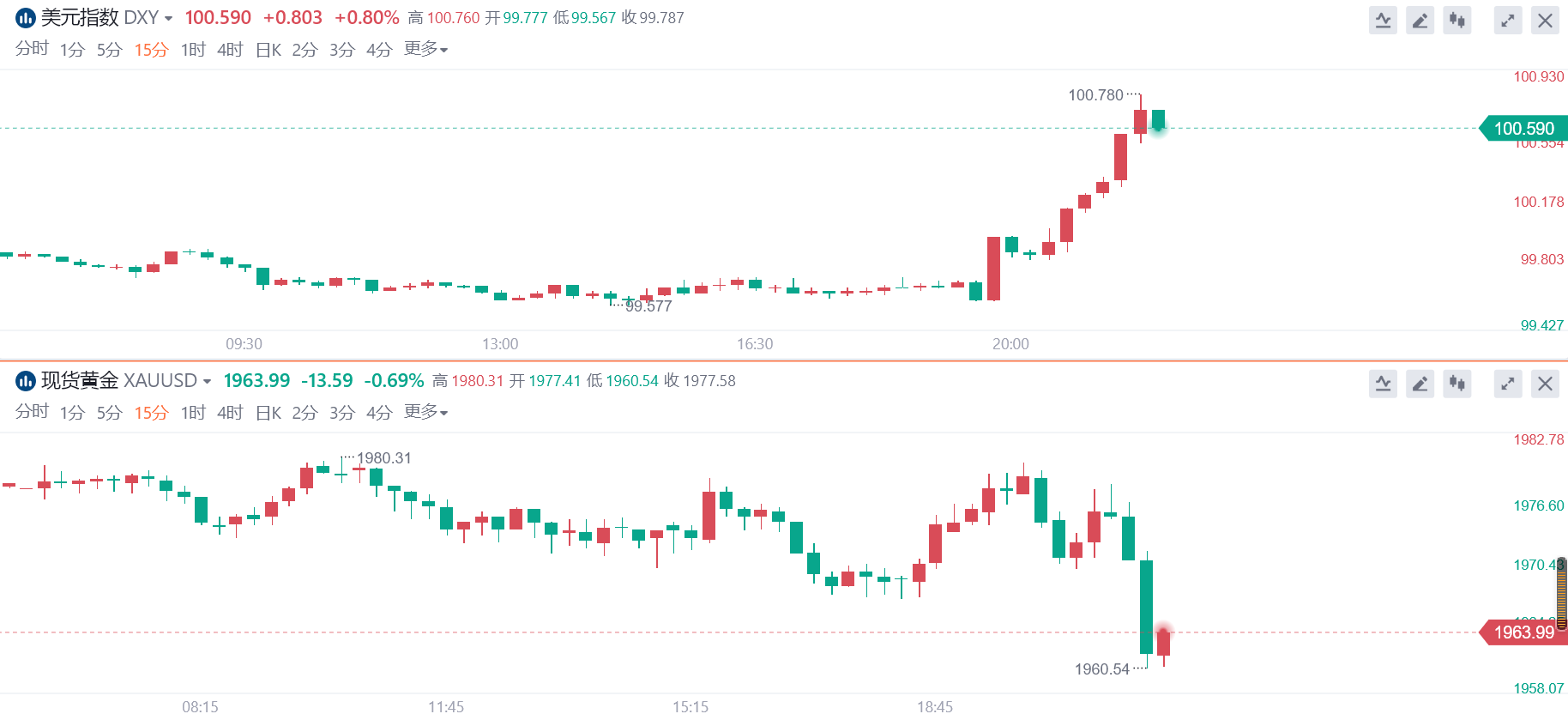Close the XAUUSD gold chart panel
The image size is (1568, 720).
click(1545, 384)
